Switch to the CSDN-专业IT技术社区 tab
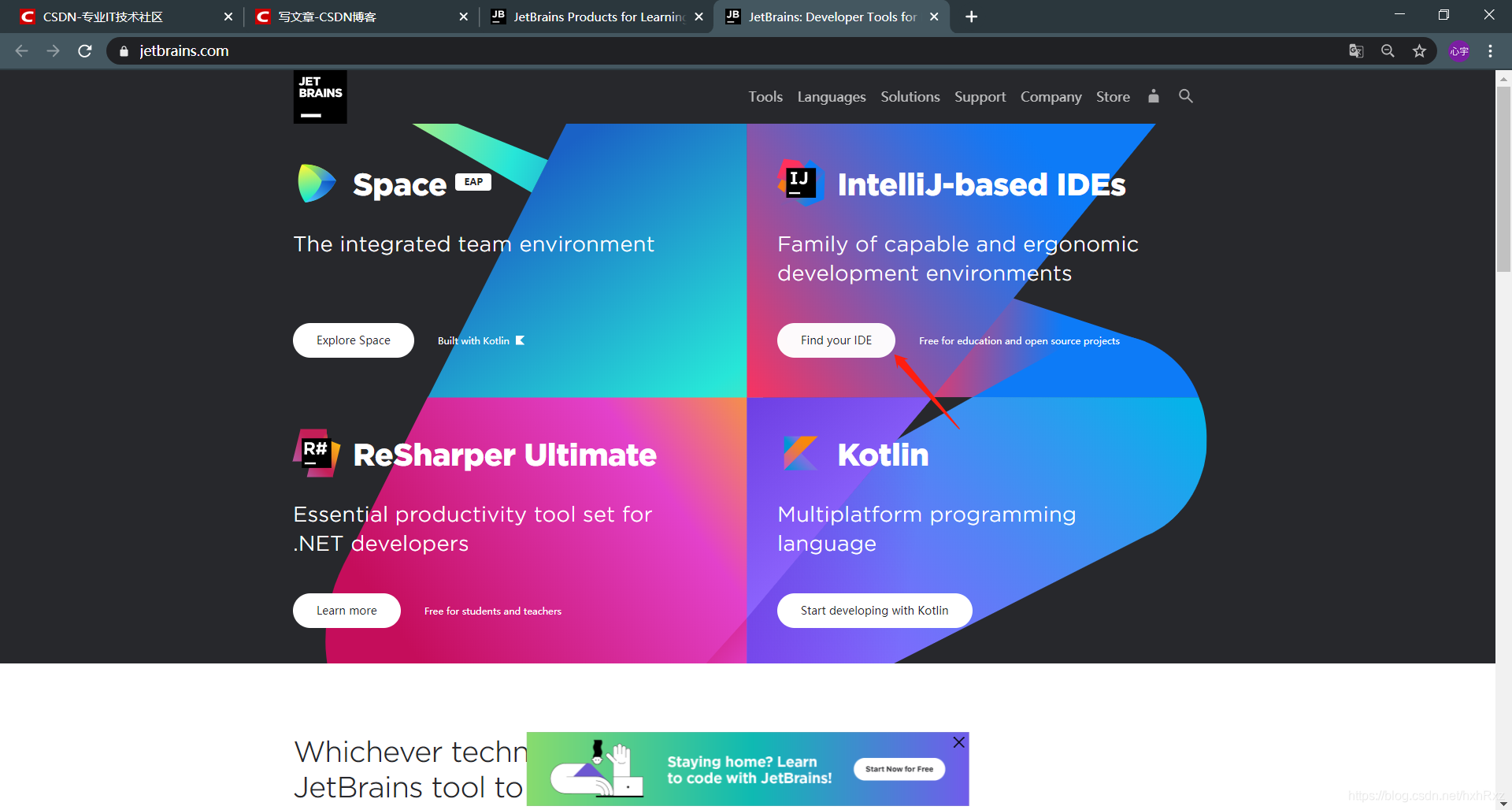This screenshot has width=1512, height=810. tap(126, 17)
